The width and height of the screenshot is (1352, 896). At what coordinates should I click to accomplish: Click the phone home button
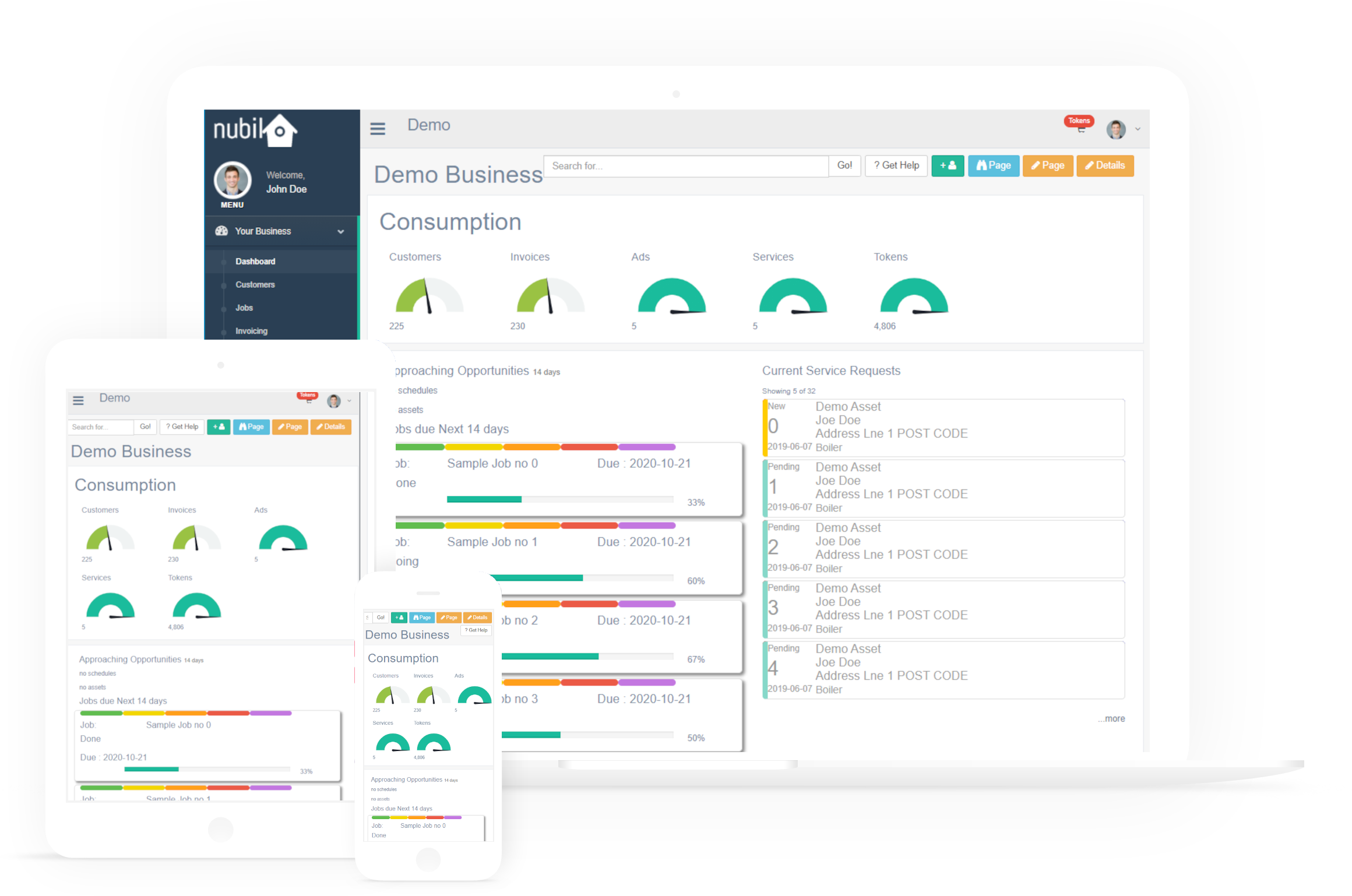pos(428,859)
